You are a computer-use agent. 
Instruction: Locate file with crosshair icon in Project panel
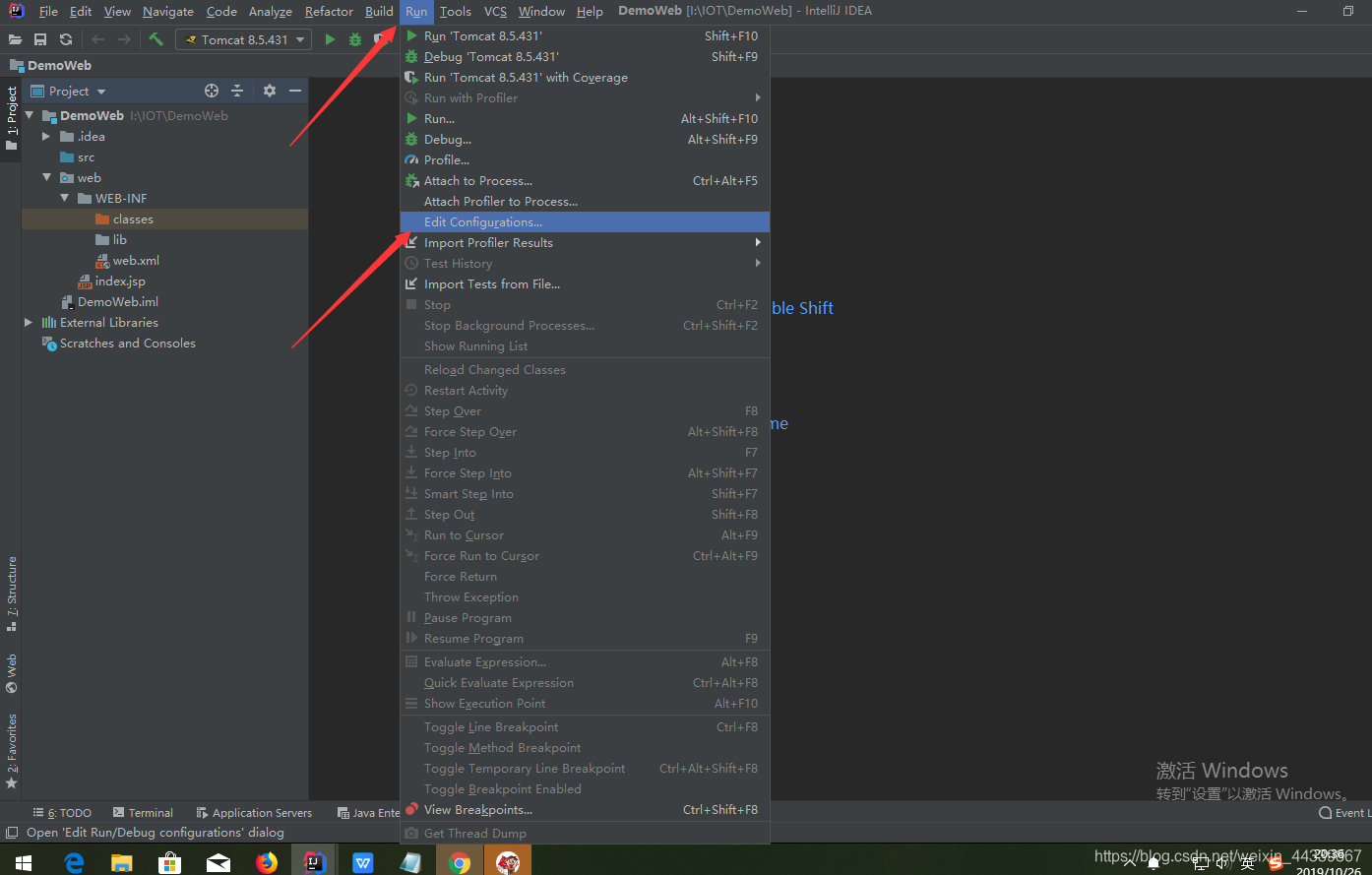(x=211, y=91)
